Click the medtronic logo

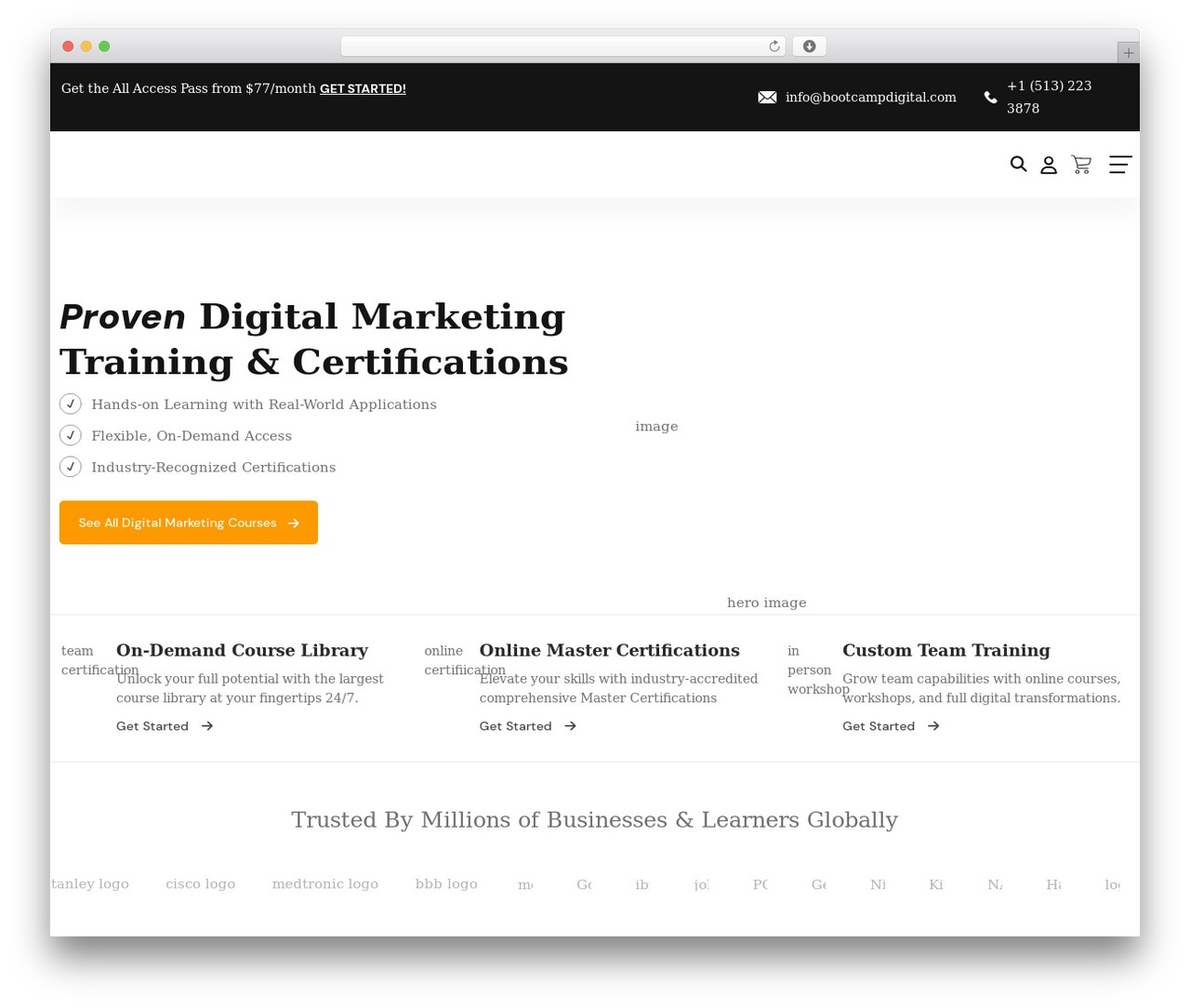(325, 884)
